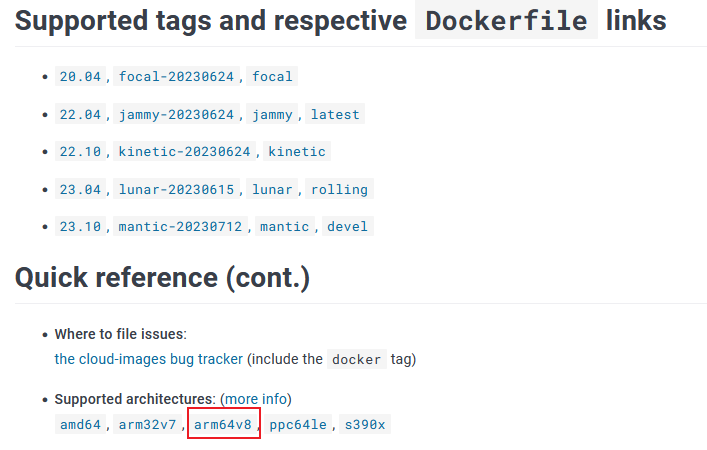Open the cloud-images bug tracker link

click(148, 359)
